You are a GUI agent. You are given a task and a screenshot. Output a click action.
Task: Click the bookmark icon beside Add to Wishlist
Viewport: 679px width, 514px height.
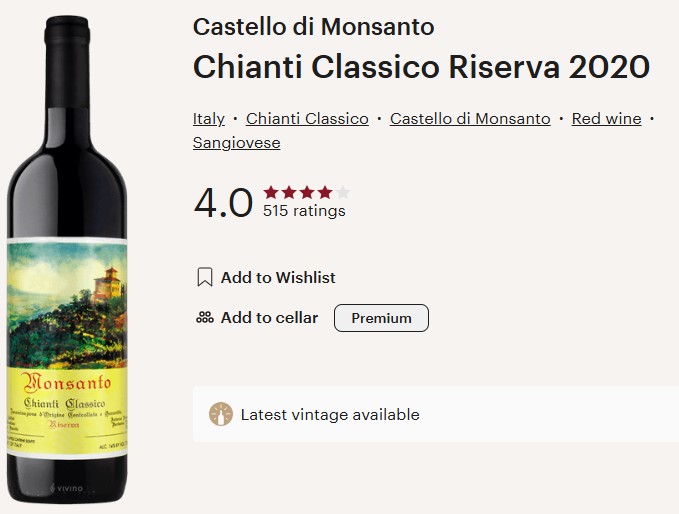click(x=205, y=277)
